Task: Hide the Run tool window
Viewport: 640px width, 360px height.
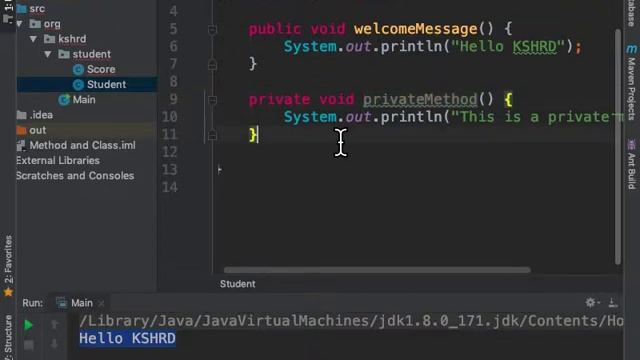Action: (612, 302)
